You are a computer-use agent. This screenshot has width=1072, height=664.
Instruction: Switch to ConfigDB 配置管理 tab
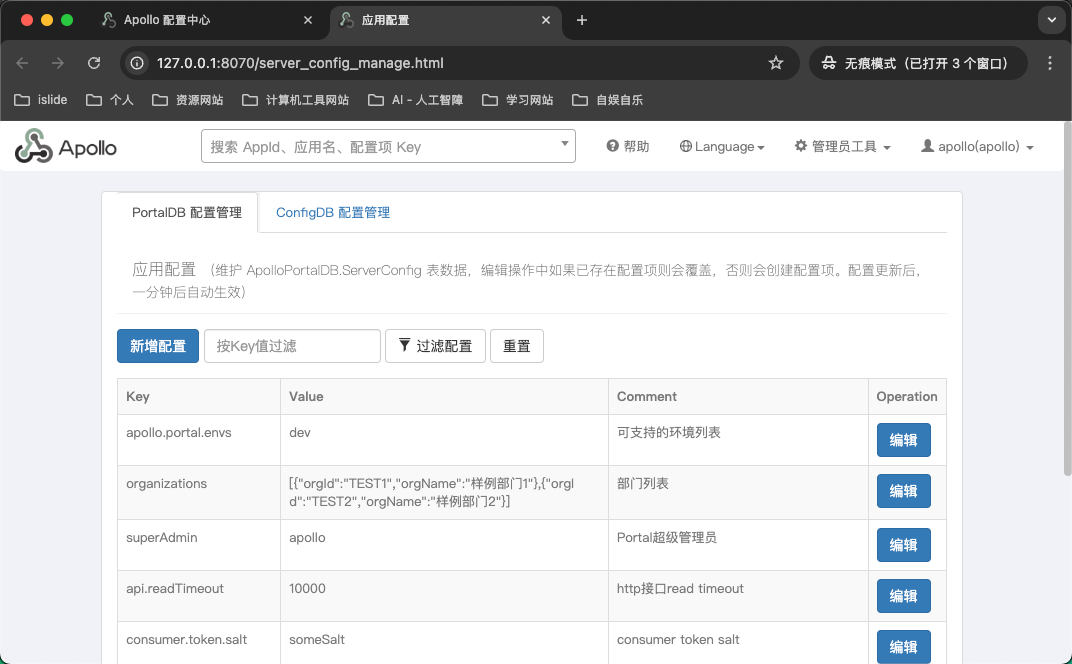(x=333, y=213)
